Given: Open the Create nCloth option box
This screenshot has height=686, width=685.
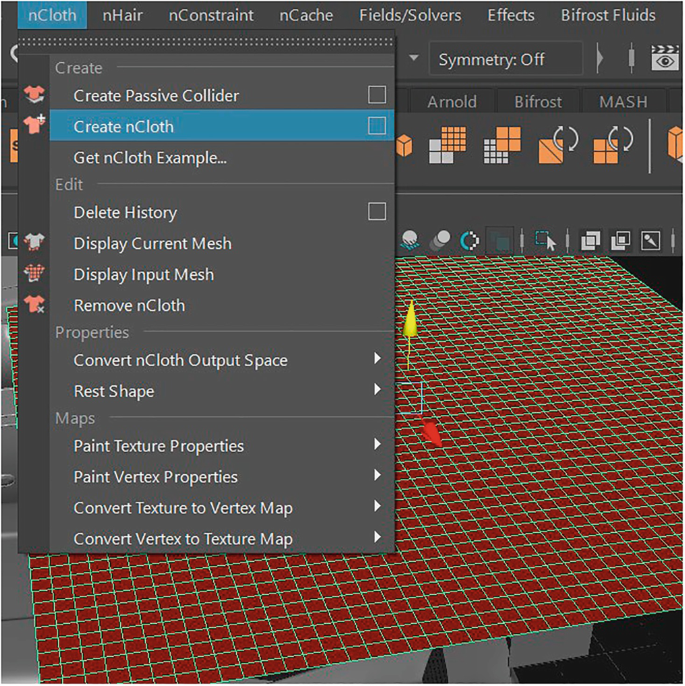Looking at the screenshot, I should click(x=376, y=127).
